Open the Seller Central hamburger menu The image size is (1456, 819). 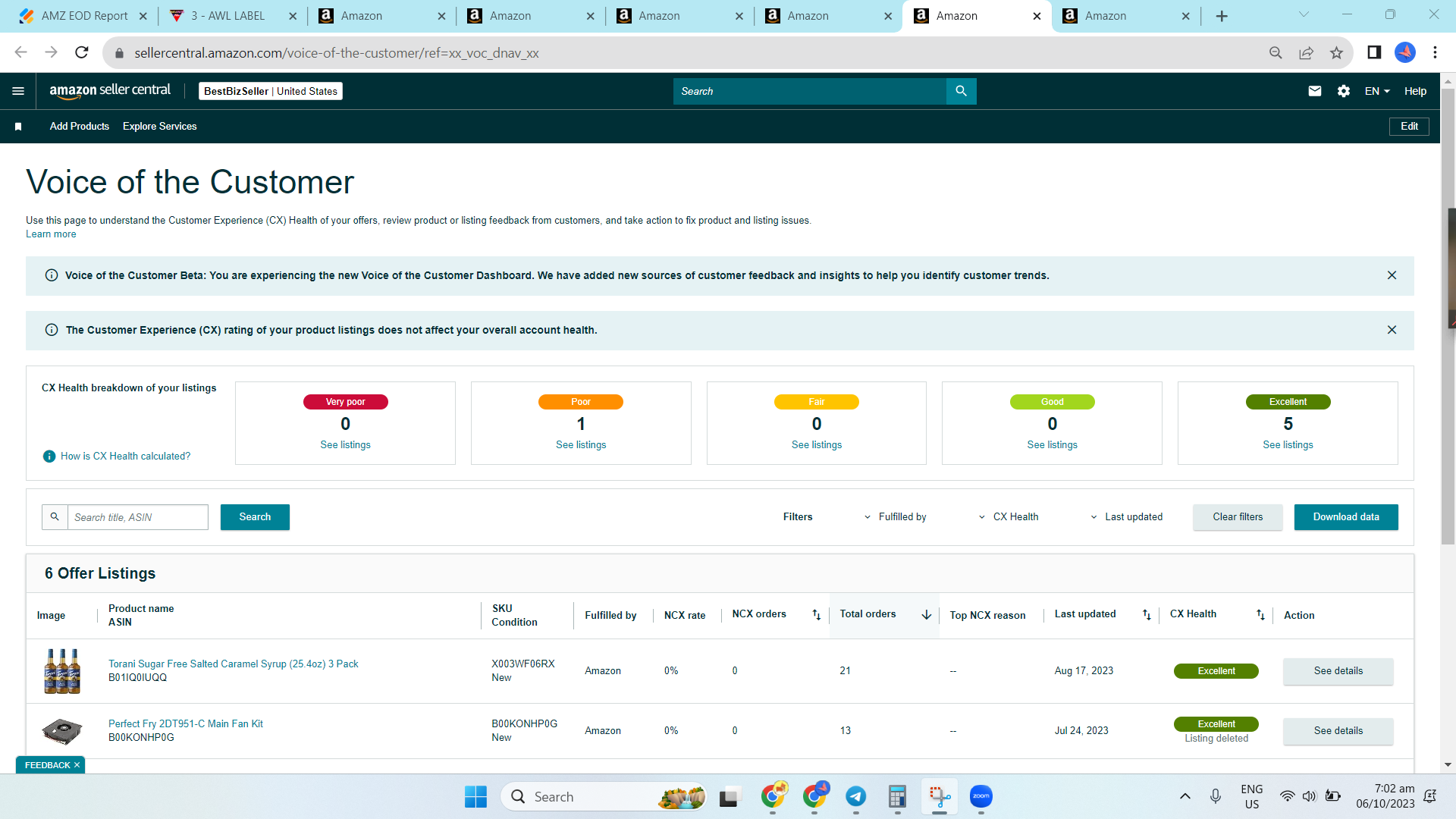tap(18, 91)
